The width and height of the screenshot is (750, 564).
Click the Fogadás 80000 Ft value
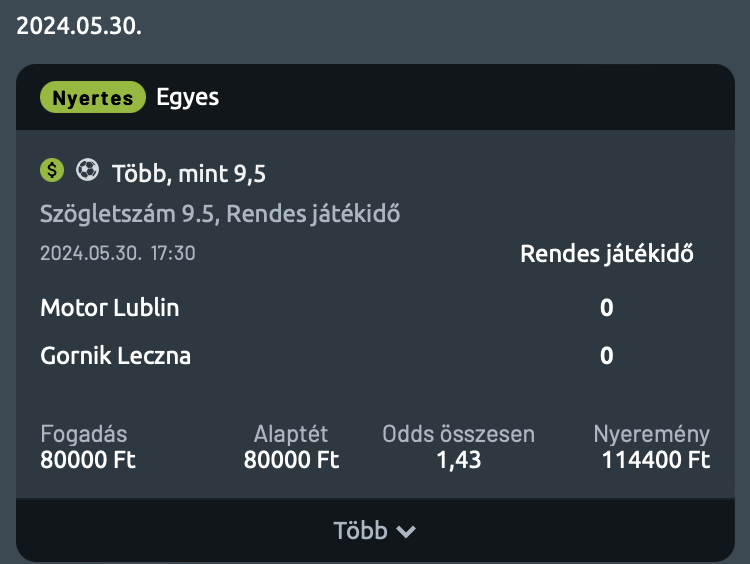pos(88,460)
